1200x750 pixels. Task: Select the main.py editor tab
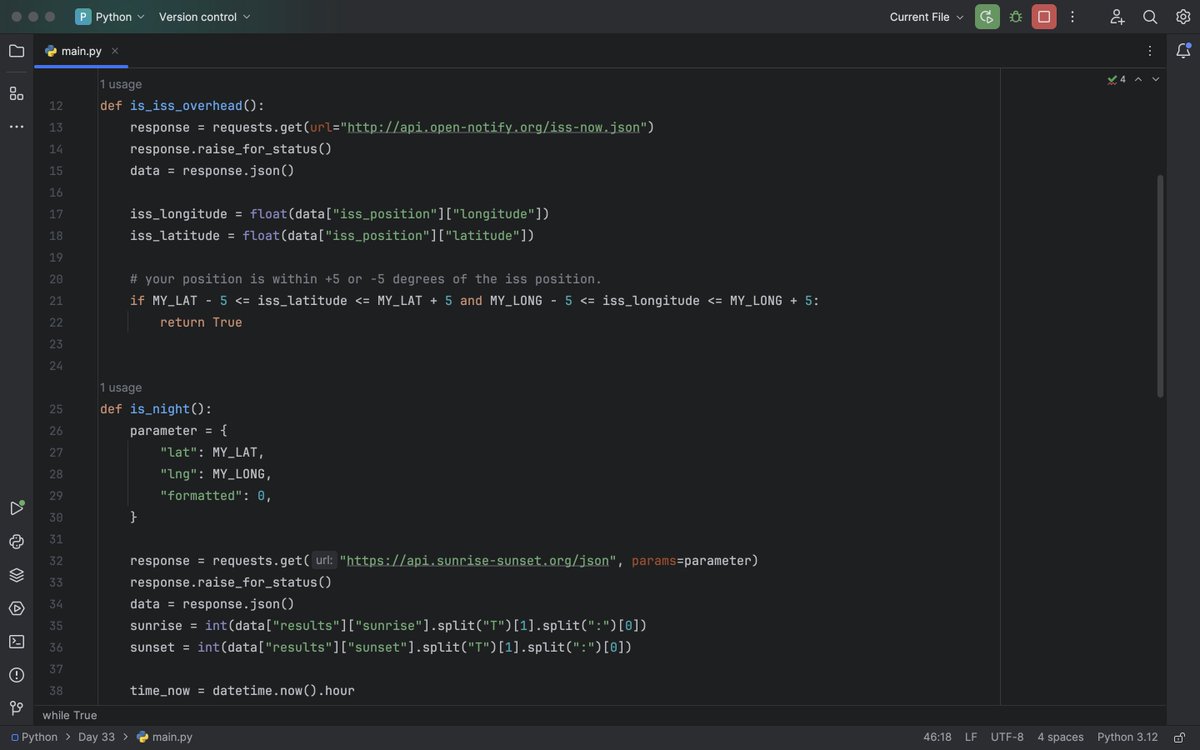pos(81,51)
